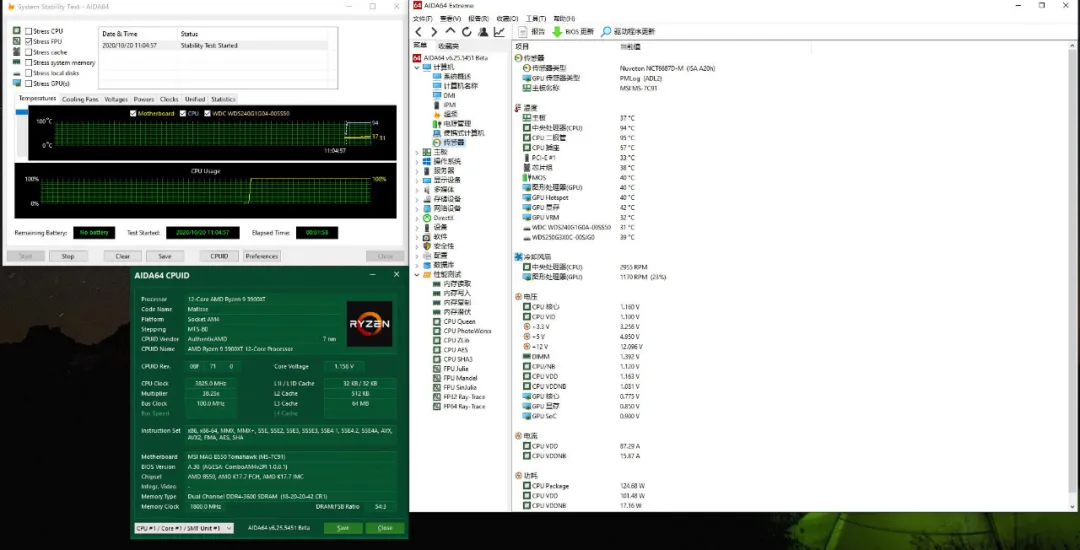The height and width of the screenshot is (550, 1080).
Task: Open the CPU core selector dropdown
Action: point(184,528)
